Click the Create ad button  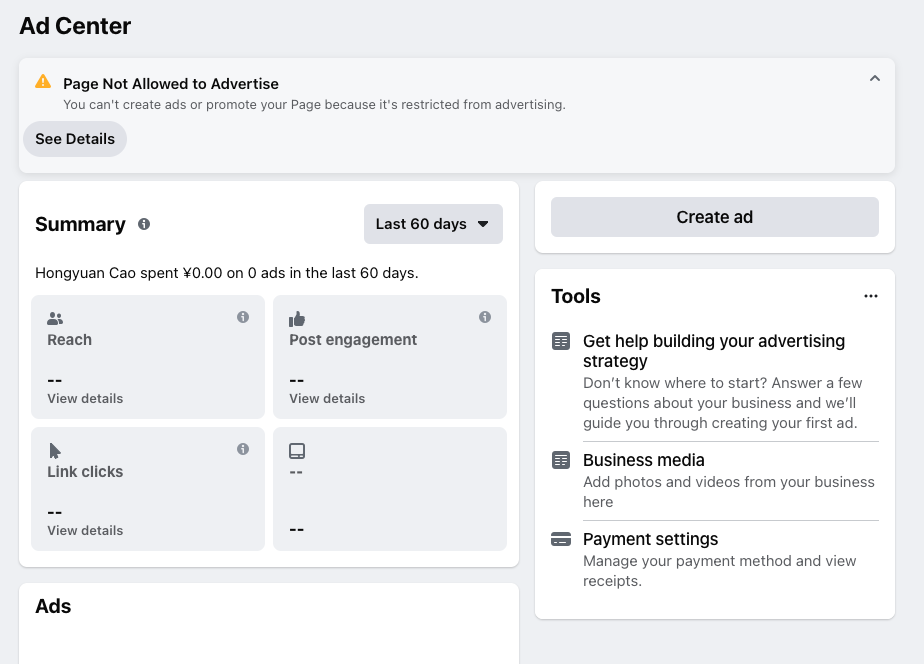714,217
